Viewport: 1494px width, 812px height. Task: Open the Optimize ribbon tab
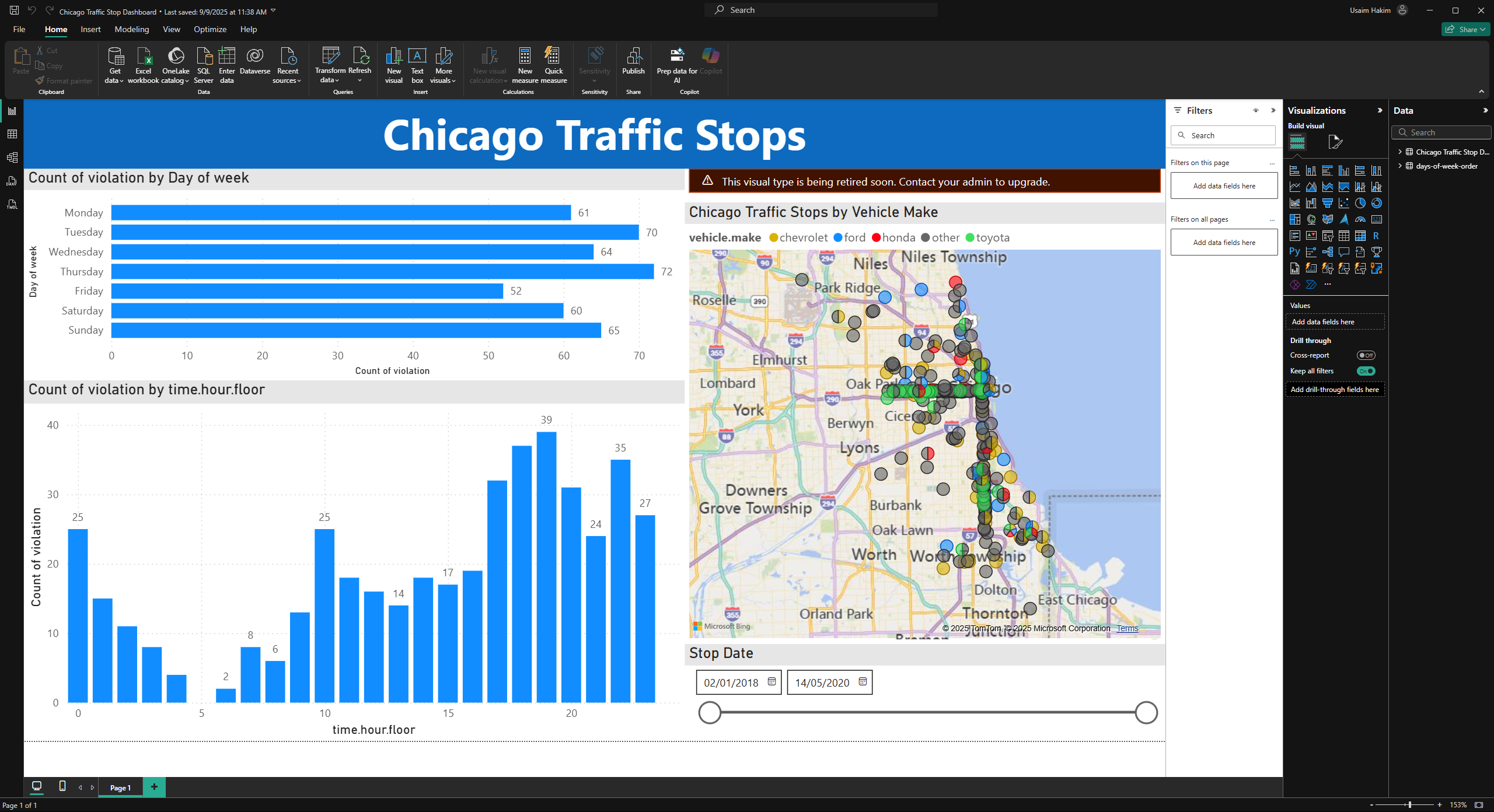coord(210,29)
